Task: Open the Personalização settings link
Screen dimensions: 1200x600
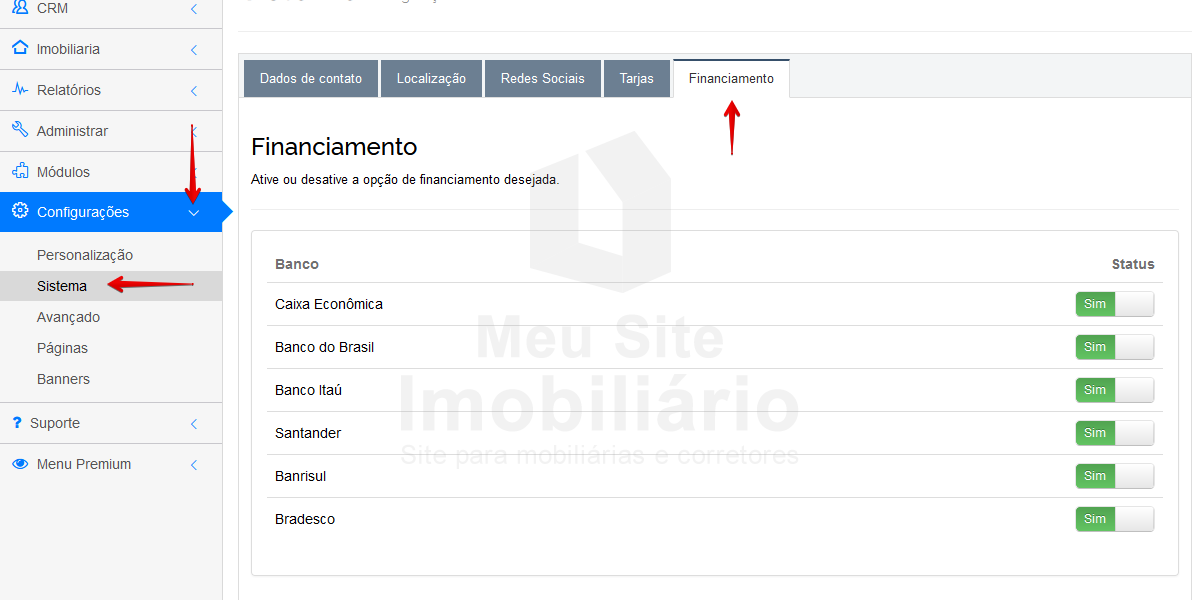Action: coord(85,255)
